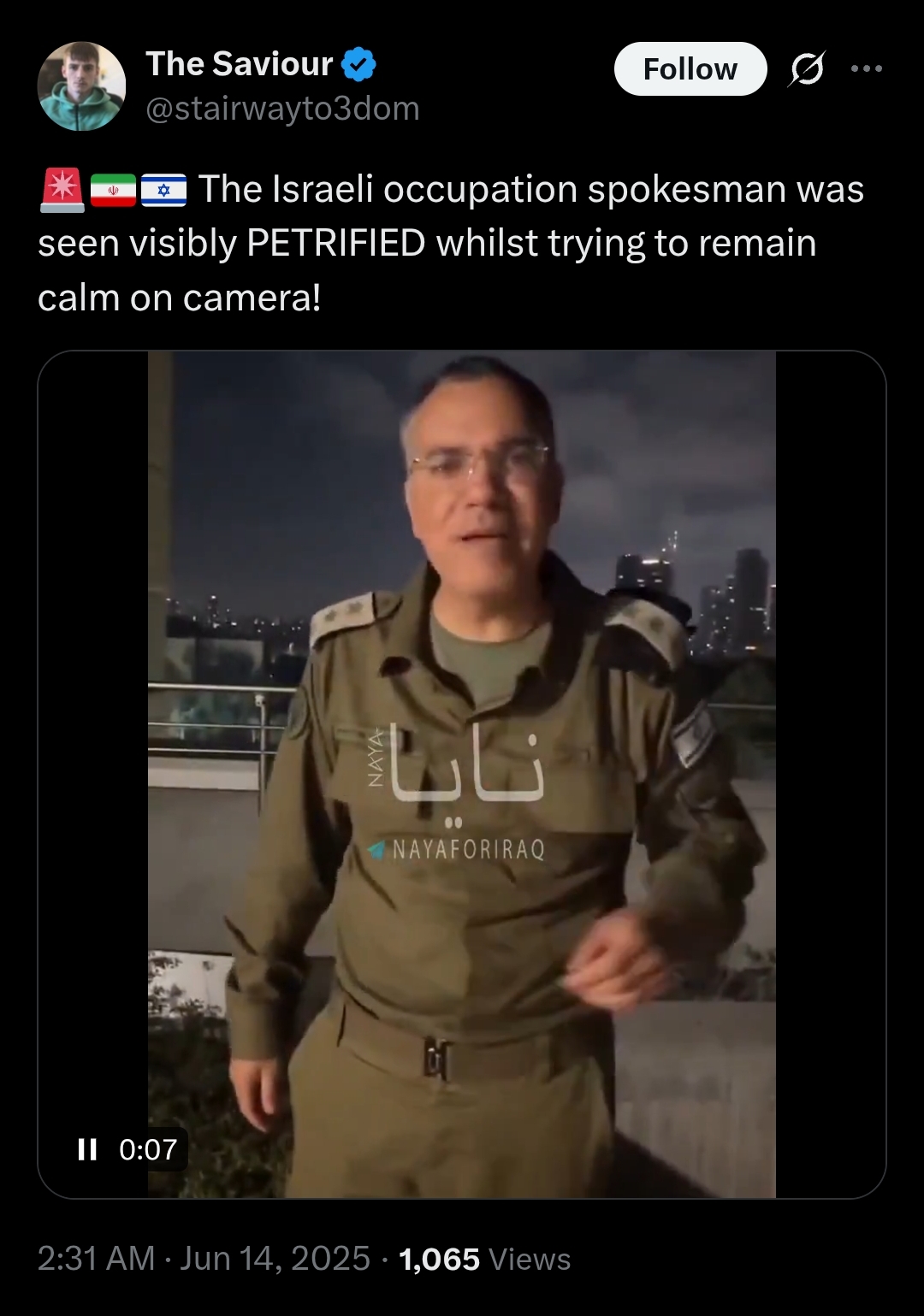Open the three-dot more options menu
The height and width of the screenshot is (1316, 924).
click(x=867, y=68)
